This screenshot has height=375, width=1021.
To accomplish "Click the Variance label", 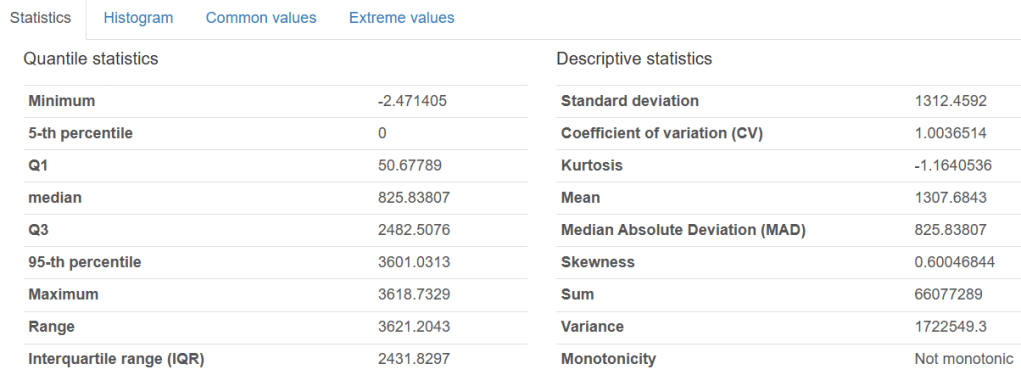I will 593,327.
